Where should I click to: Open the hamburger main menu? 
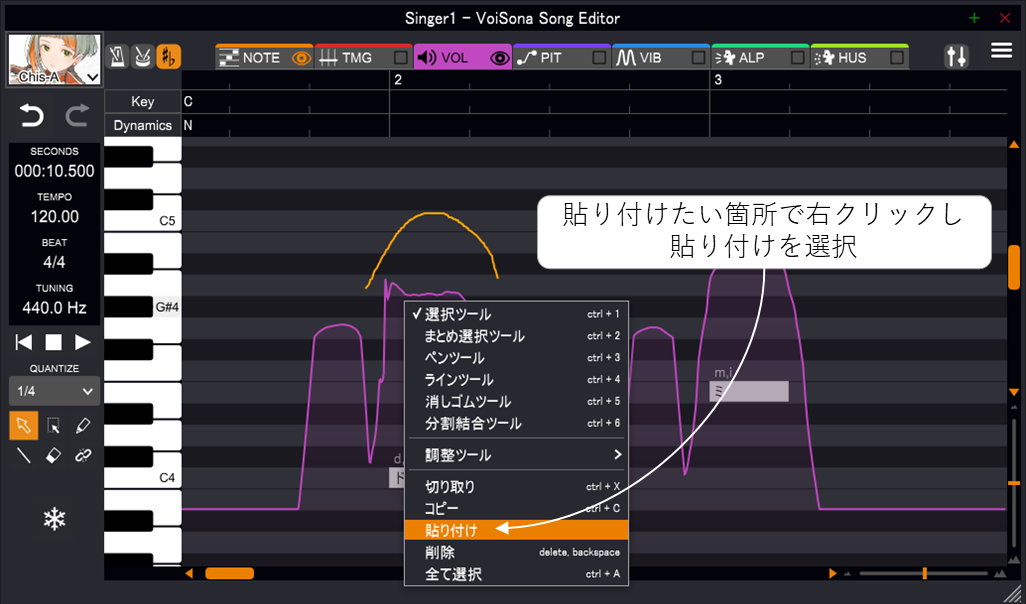coord(1002,50)
